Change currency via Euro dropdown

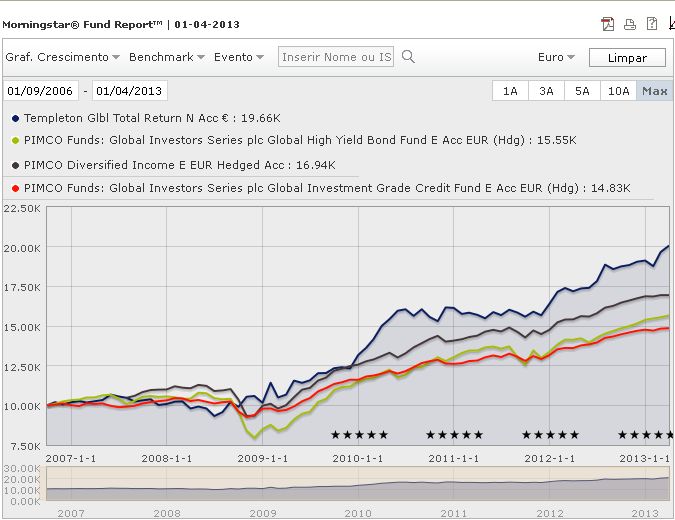(x=556, y=57)
